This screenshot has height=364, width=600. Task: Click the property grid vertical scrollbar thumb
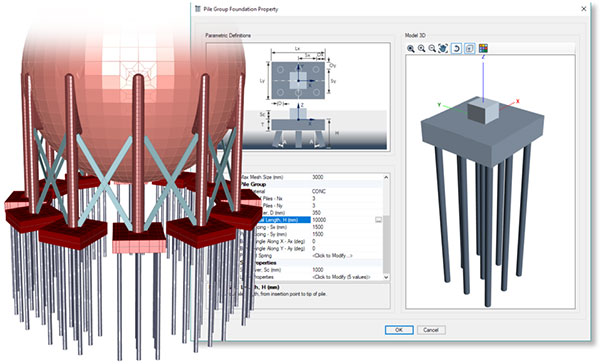coord(386,244)
